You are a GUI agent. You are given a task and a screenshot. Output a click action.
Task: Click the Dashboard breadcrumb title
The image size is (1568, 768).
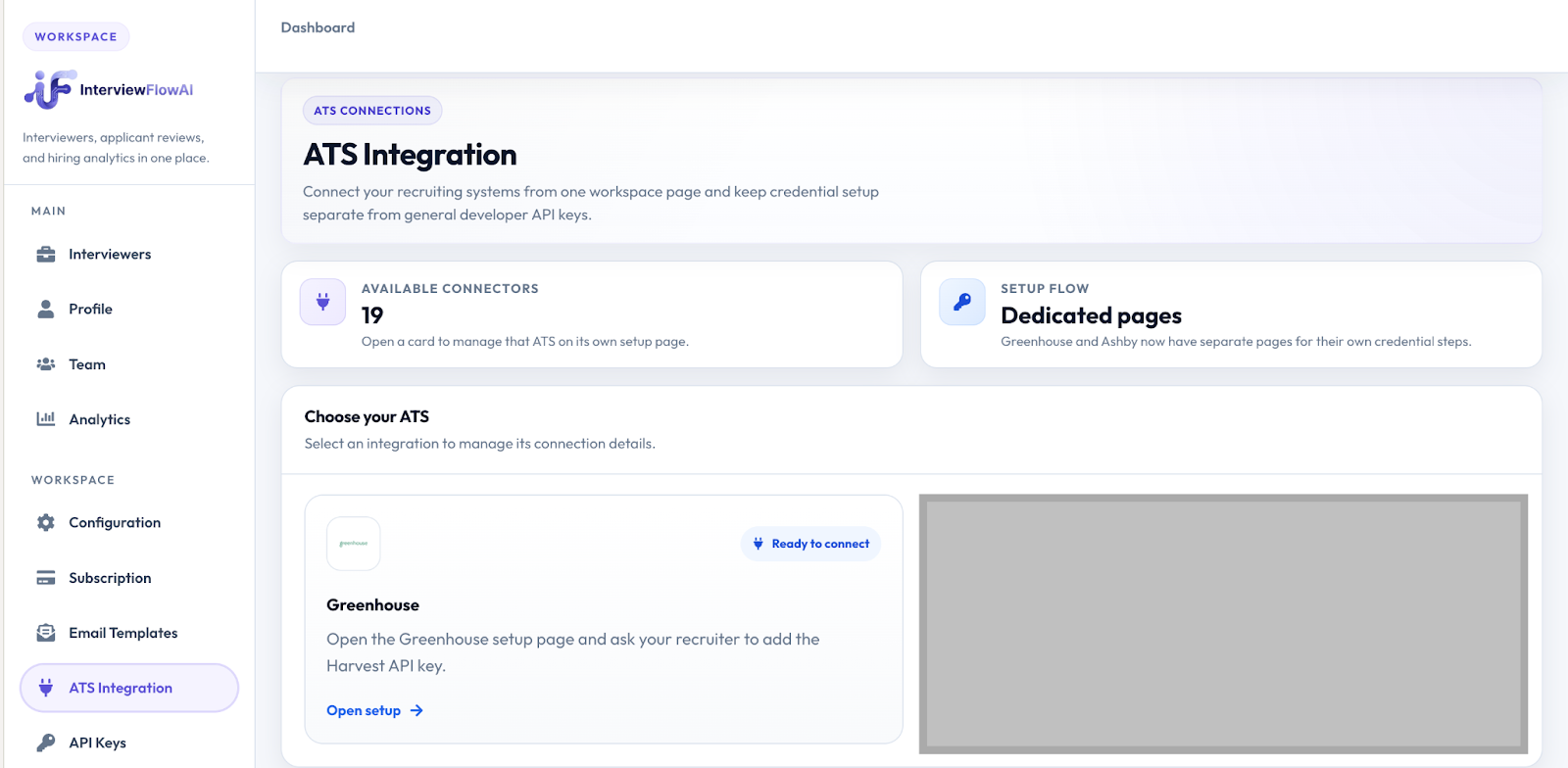[318, 27]
